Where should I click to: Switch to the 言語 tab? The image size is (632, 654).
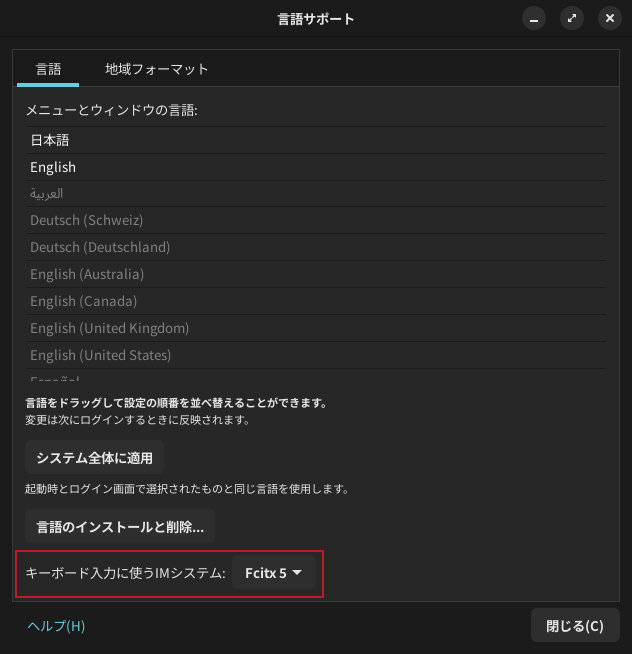[48, 69]
